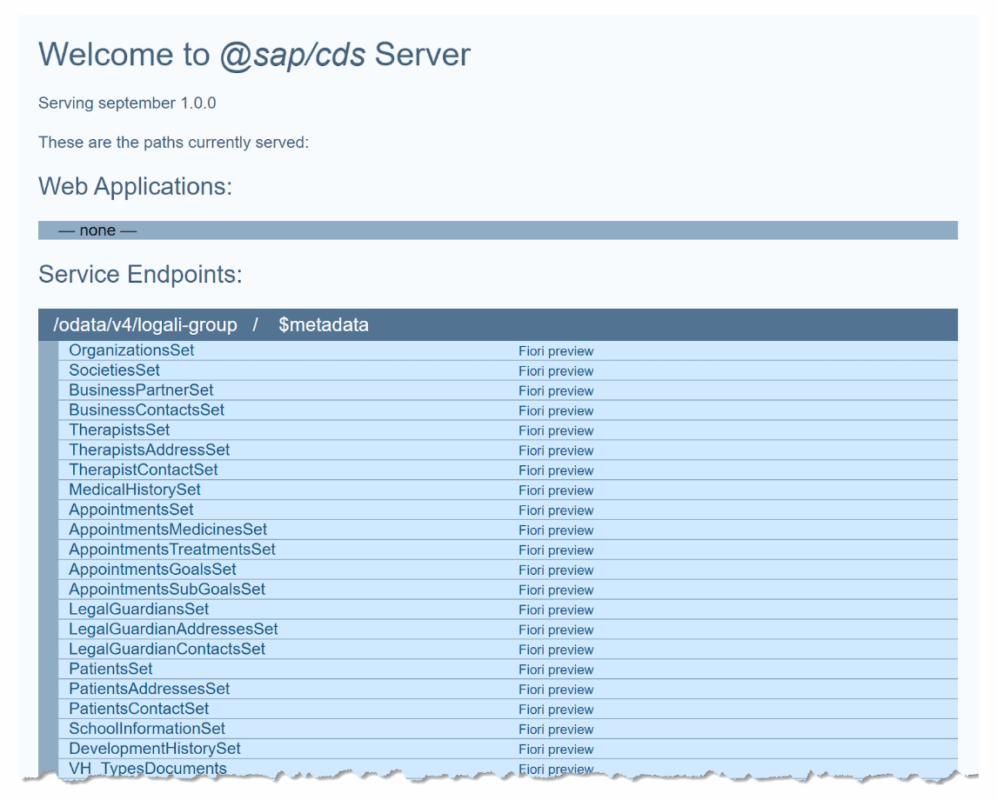Image resolution: width=997 pixels, height=800 pixels.
Task: Open the BusinessPartnerSet endpoint
Action: tap(141, 390)
